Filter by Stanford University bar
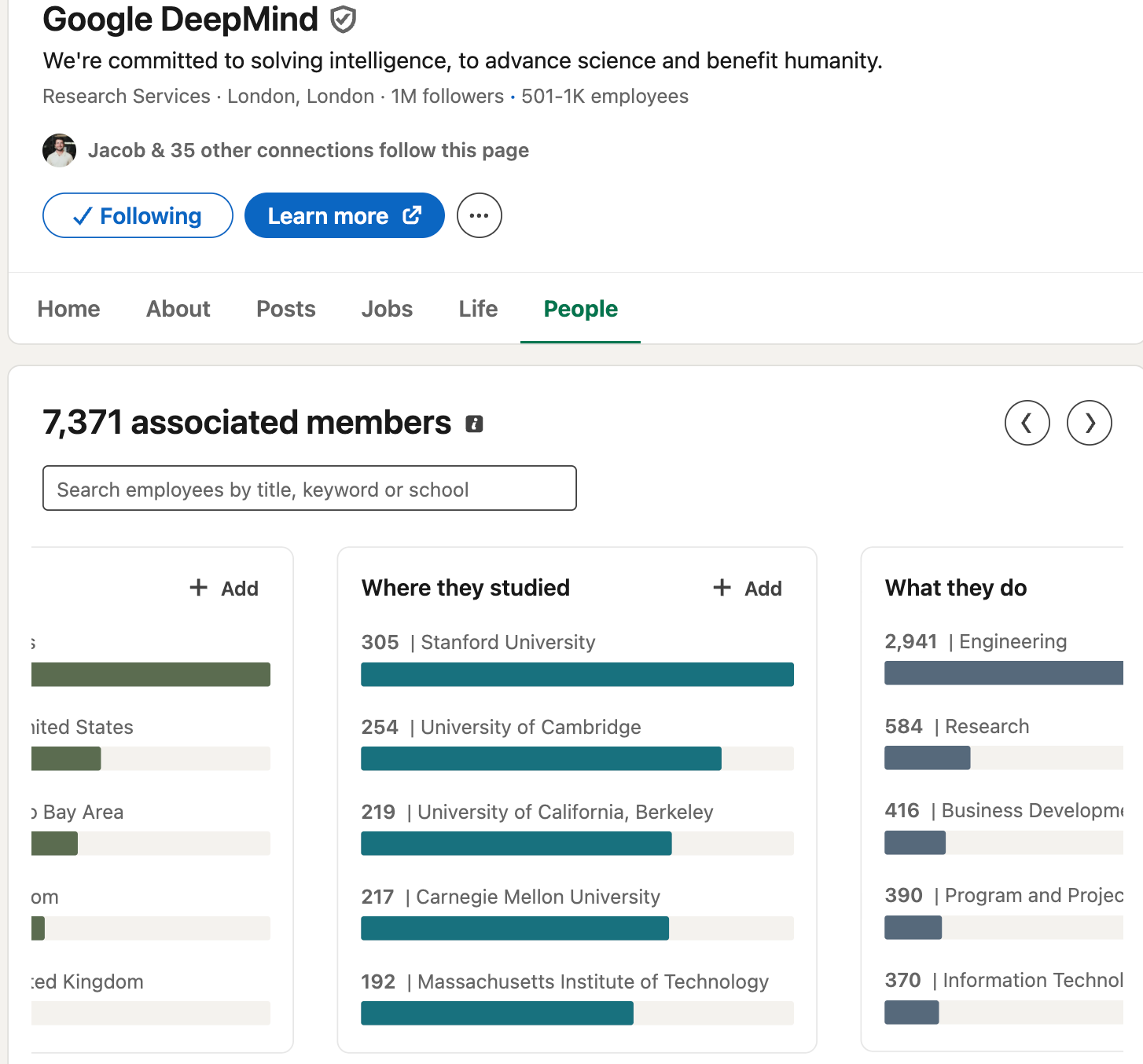Image resolution: width=1143 pixels, height=1064 pixels. pyautogui.click(x=577, y=674)
